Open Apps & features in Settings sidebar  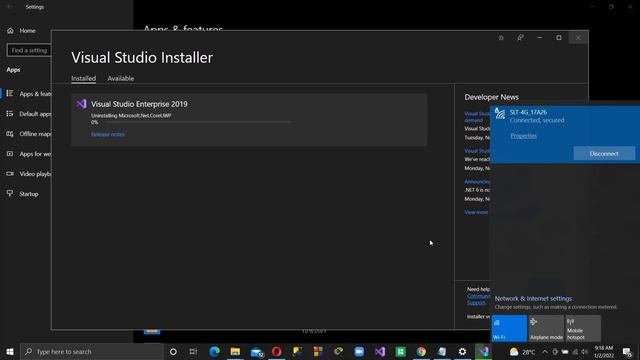tap(29, 93)
